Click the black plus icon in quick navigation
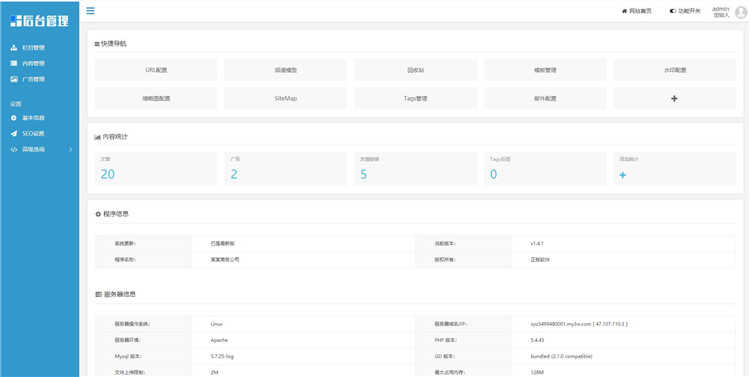The height and width of the screenshot is (377, 750). [x=674, y=98]
